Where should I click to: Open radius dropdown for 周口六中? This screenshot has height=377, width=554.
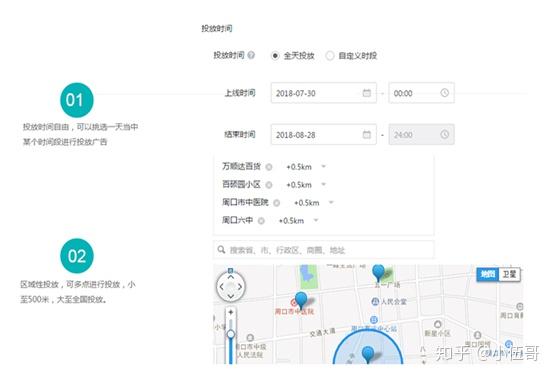click(x=316, y=220)
